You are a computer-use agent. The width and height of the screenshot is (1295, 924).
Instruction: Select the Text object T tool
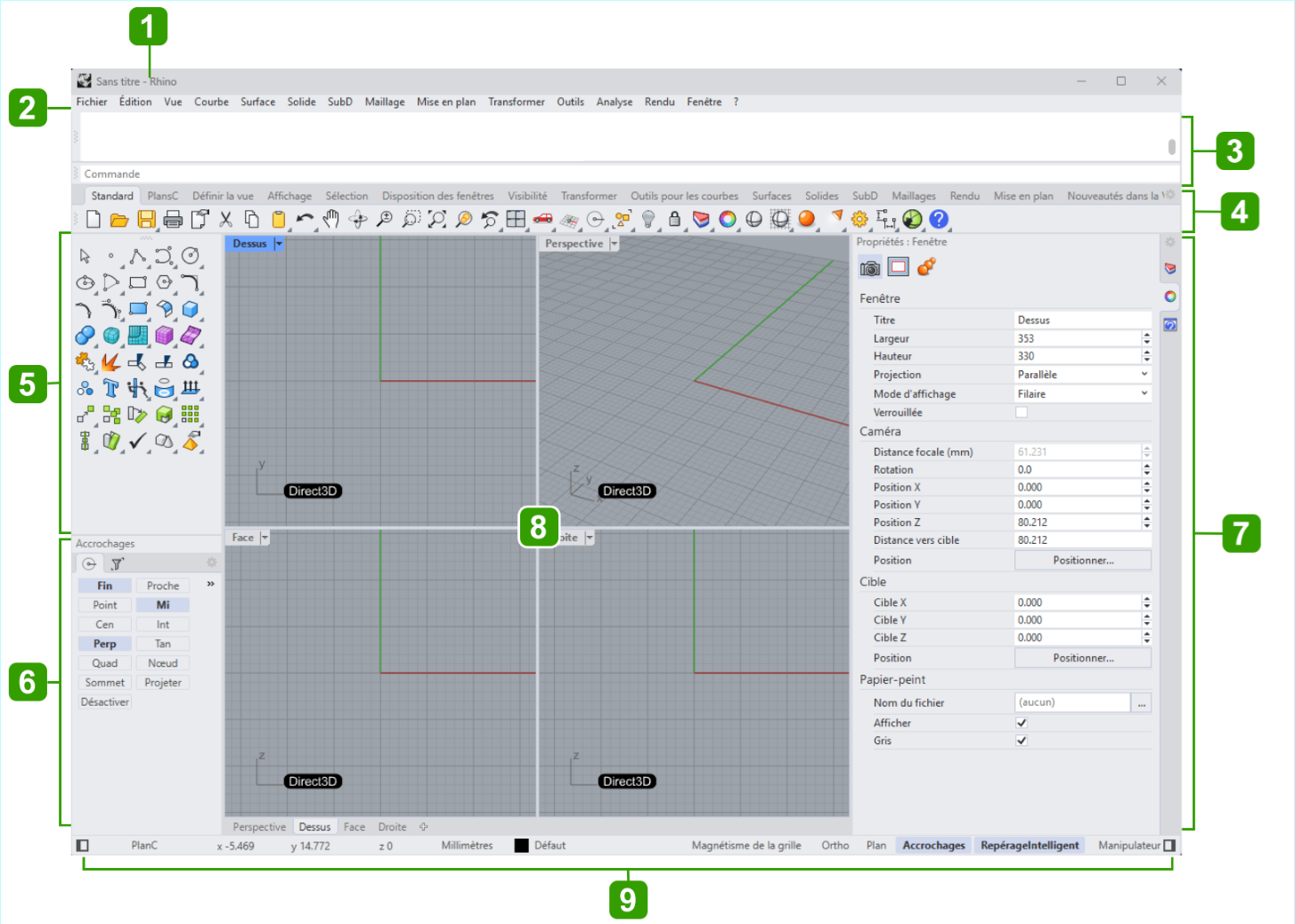pos(110,388)
